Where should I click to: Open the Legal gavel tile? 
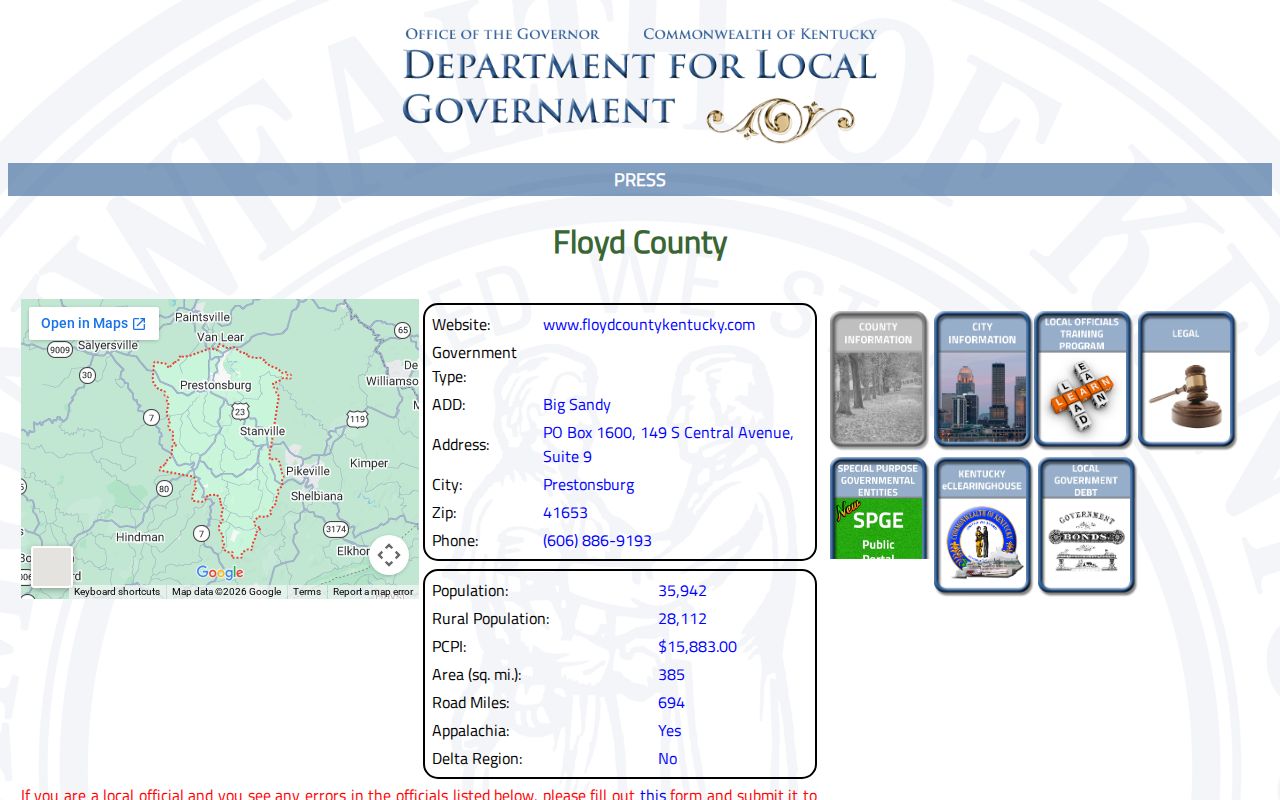(1187, 379)
